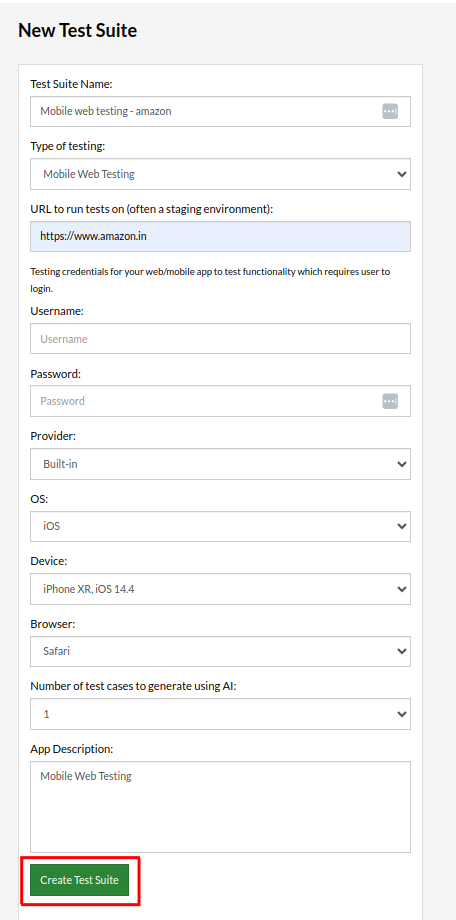Viewport: 456px width, 920px height.
Task: Click the "Provider:" label text
Action: click(x=53, y=436)
